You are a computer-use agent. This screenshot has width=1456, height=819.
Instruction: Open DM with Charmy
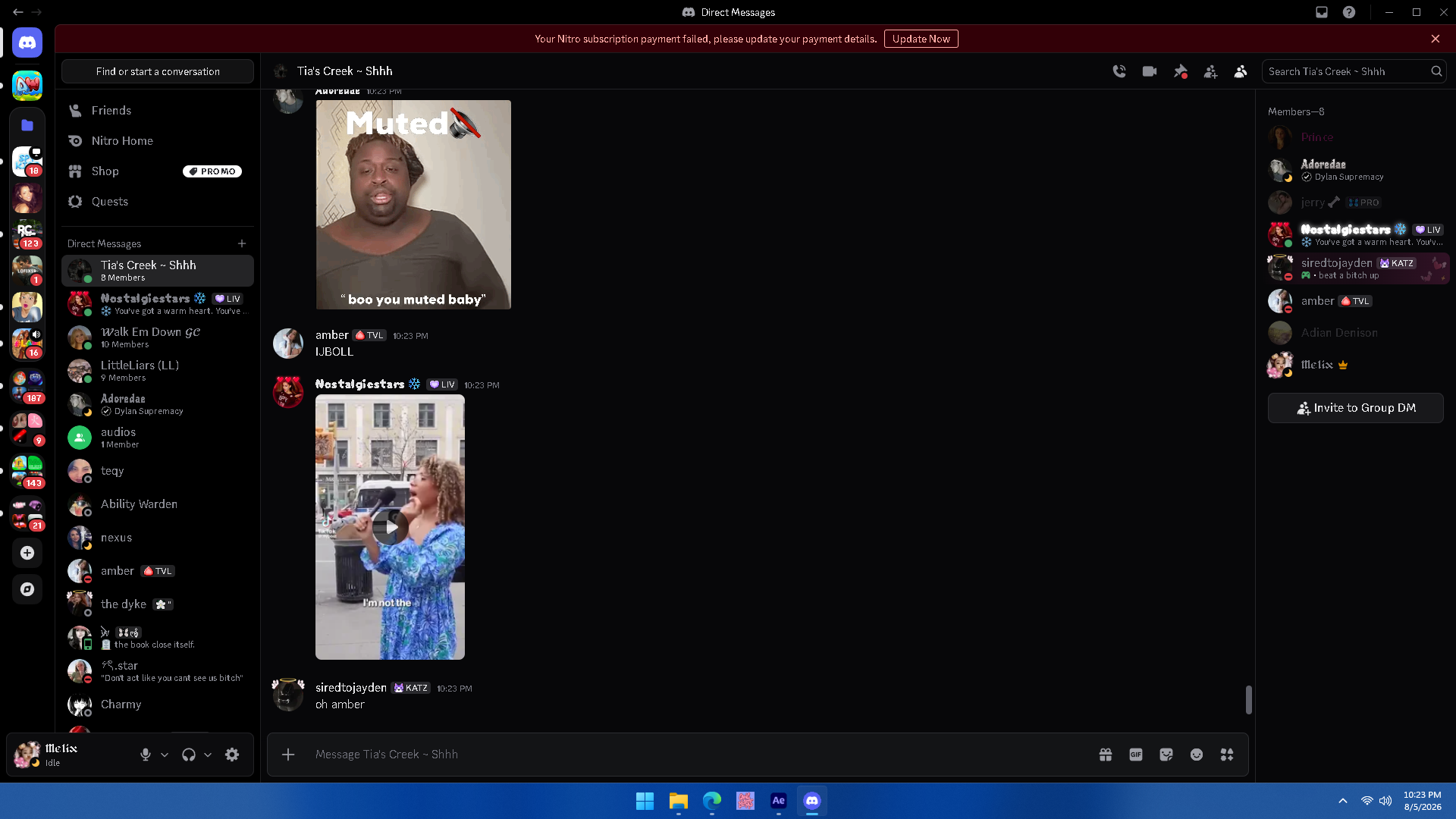157,704
